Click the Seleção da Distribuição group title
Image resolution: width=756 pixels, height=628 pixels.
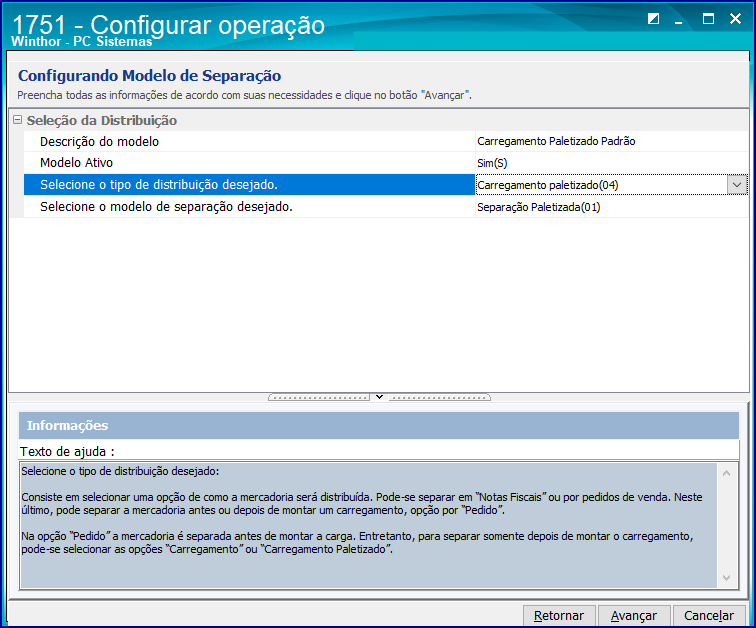102,120
